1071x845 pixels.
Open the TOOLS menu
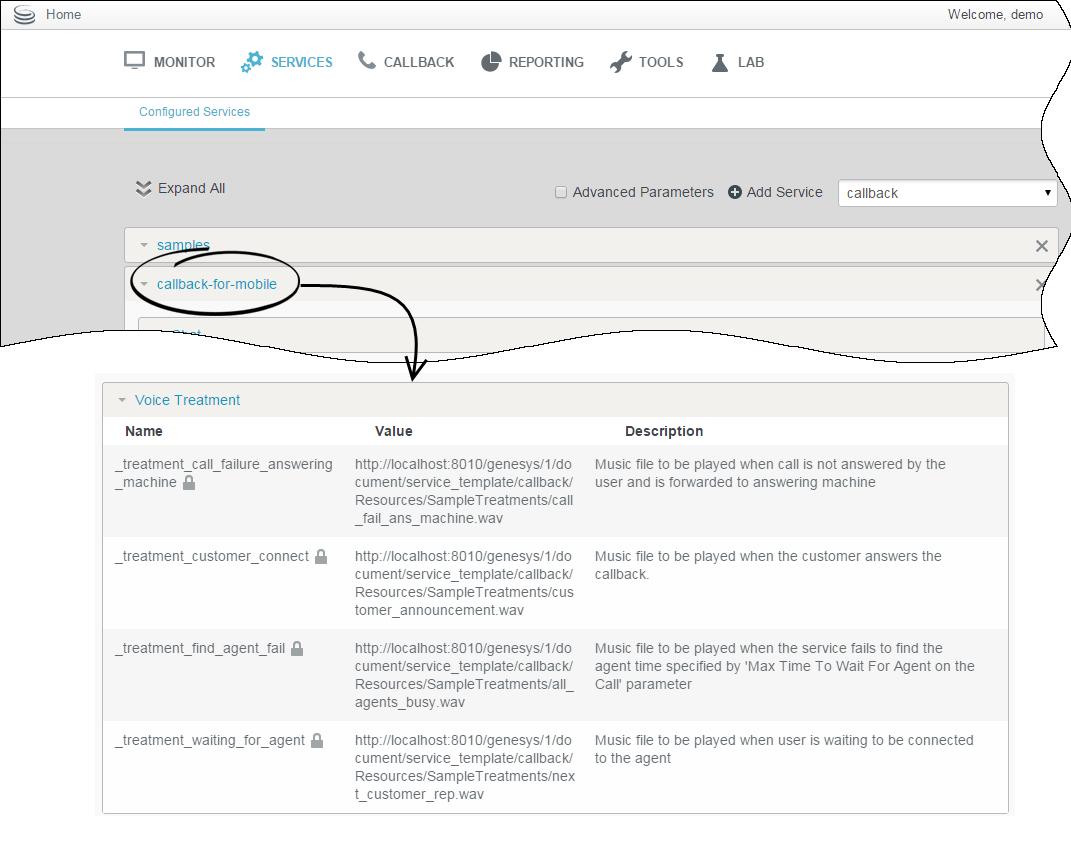click(x=660, y=62)
